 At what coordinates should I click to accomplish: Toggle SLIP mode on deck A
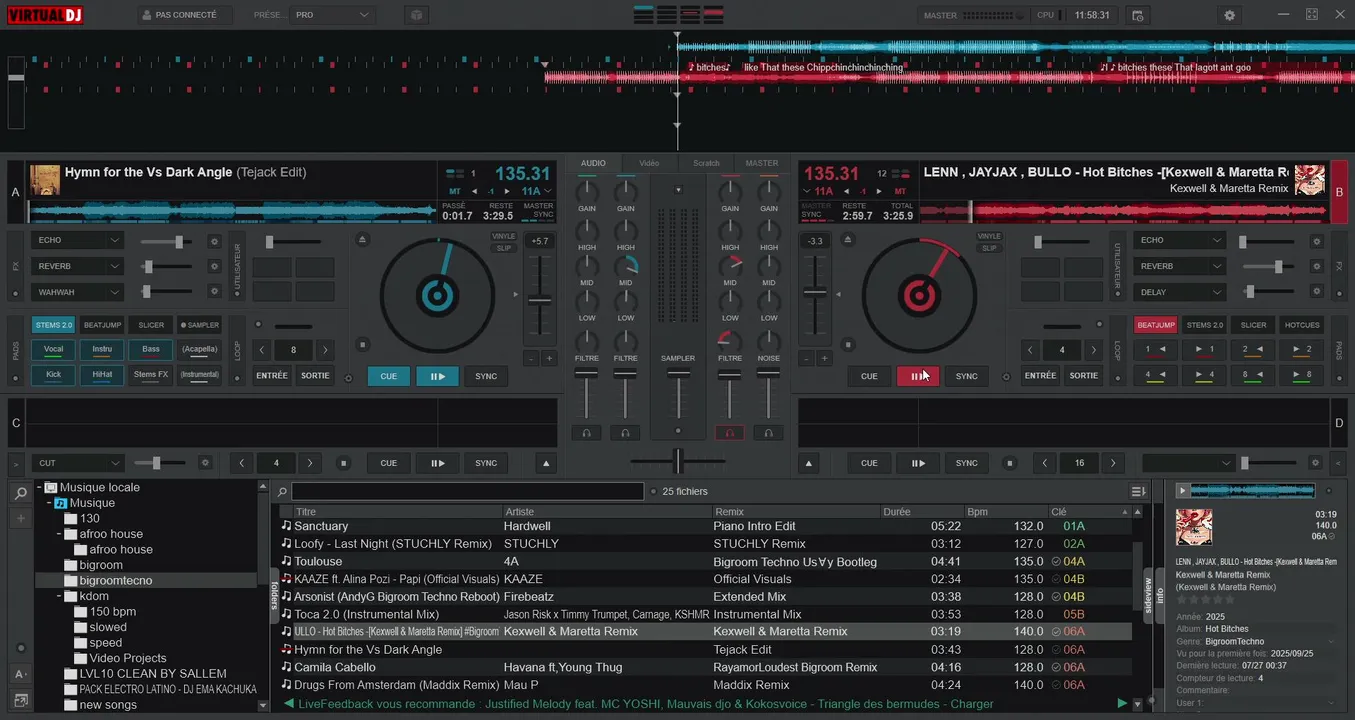(x=504, y=248)
